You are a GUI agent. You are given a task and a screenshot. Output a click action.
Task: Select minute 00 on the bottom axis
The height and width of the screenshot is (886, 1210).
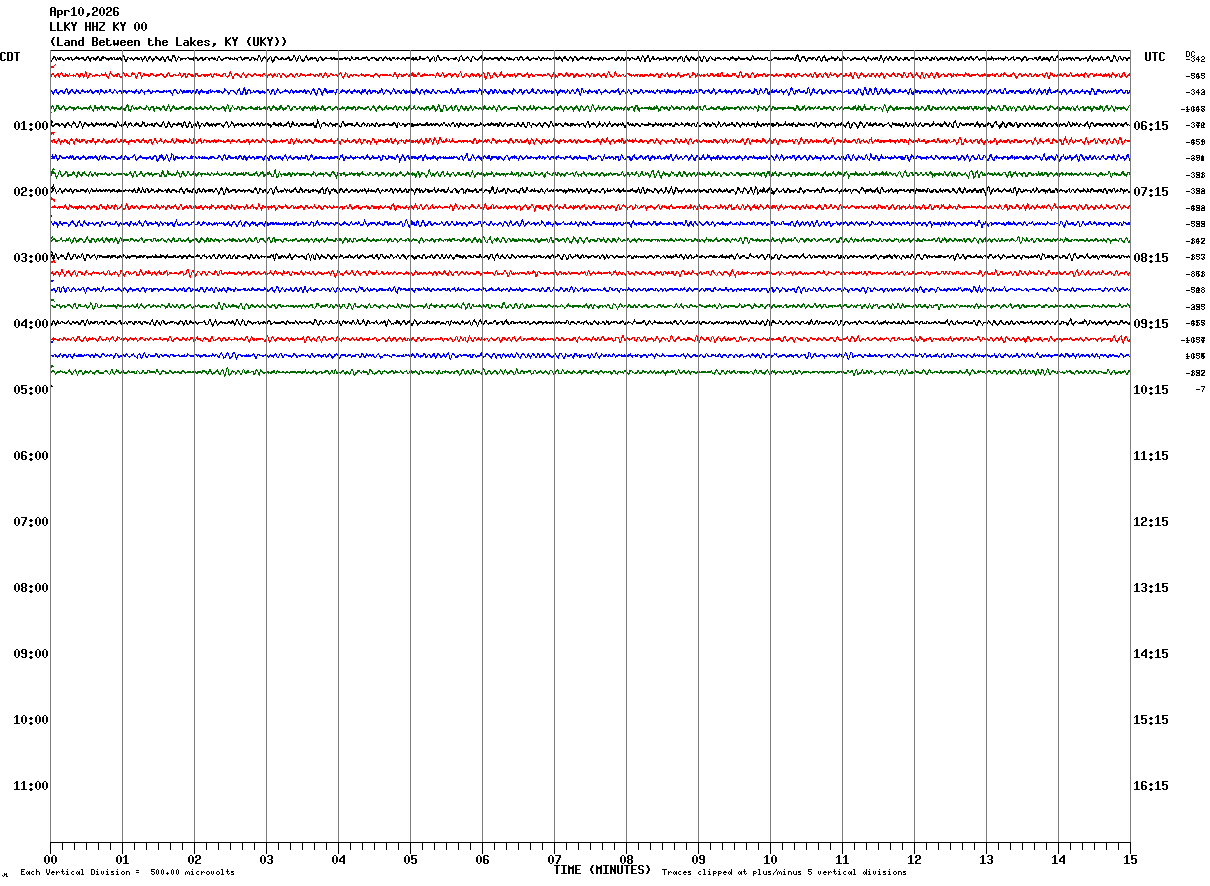50,860
